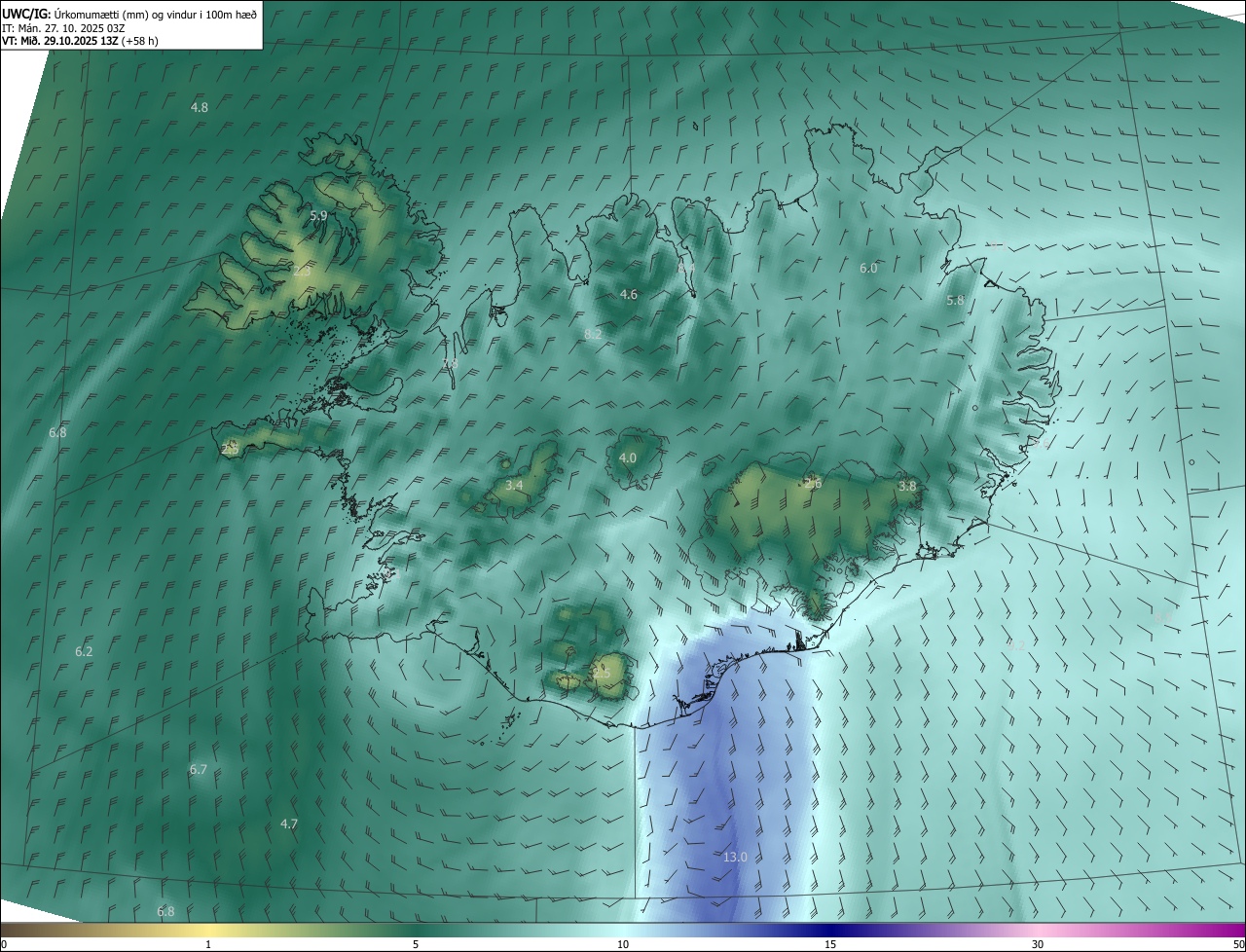The image size is (1246, 952).
Task: Click the 10 label on the color scale
Action: 623,944
